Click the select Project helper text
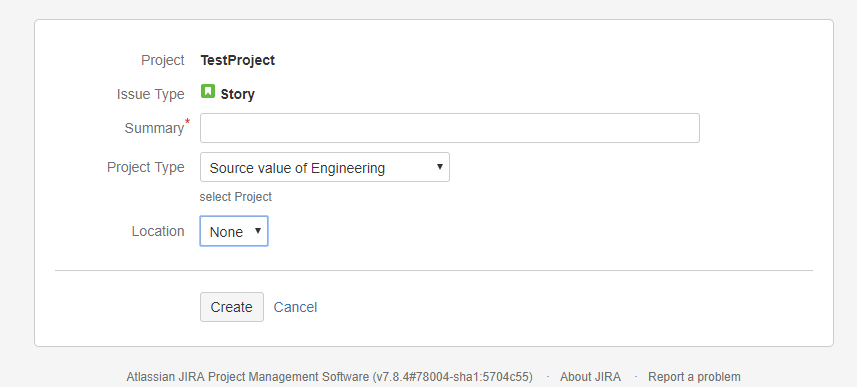 pos(236,197)
